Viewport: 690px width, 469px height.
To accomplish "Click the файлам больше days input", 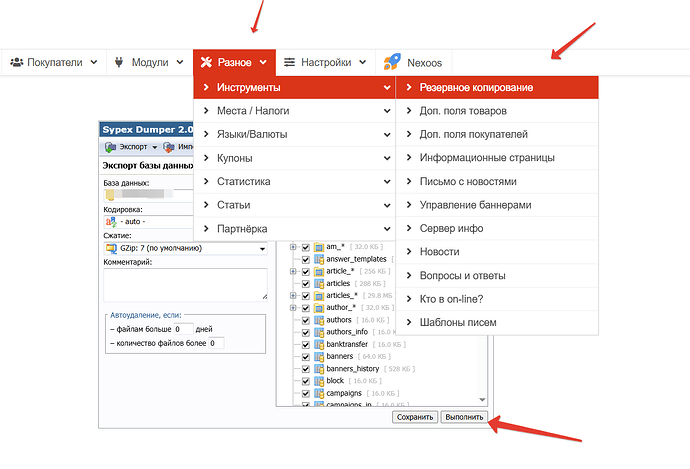I will click(184, 329).
